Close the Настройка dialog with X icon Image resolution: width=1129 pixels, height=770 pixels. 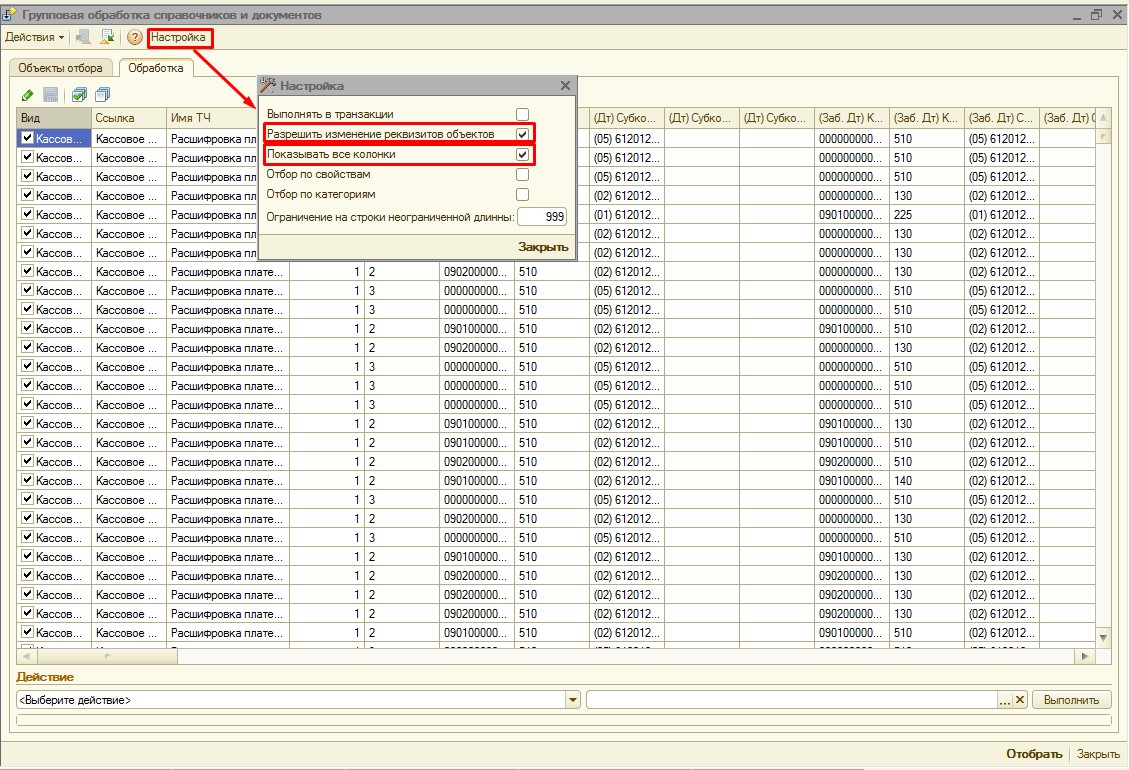pos(565,86)
